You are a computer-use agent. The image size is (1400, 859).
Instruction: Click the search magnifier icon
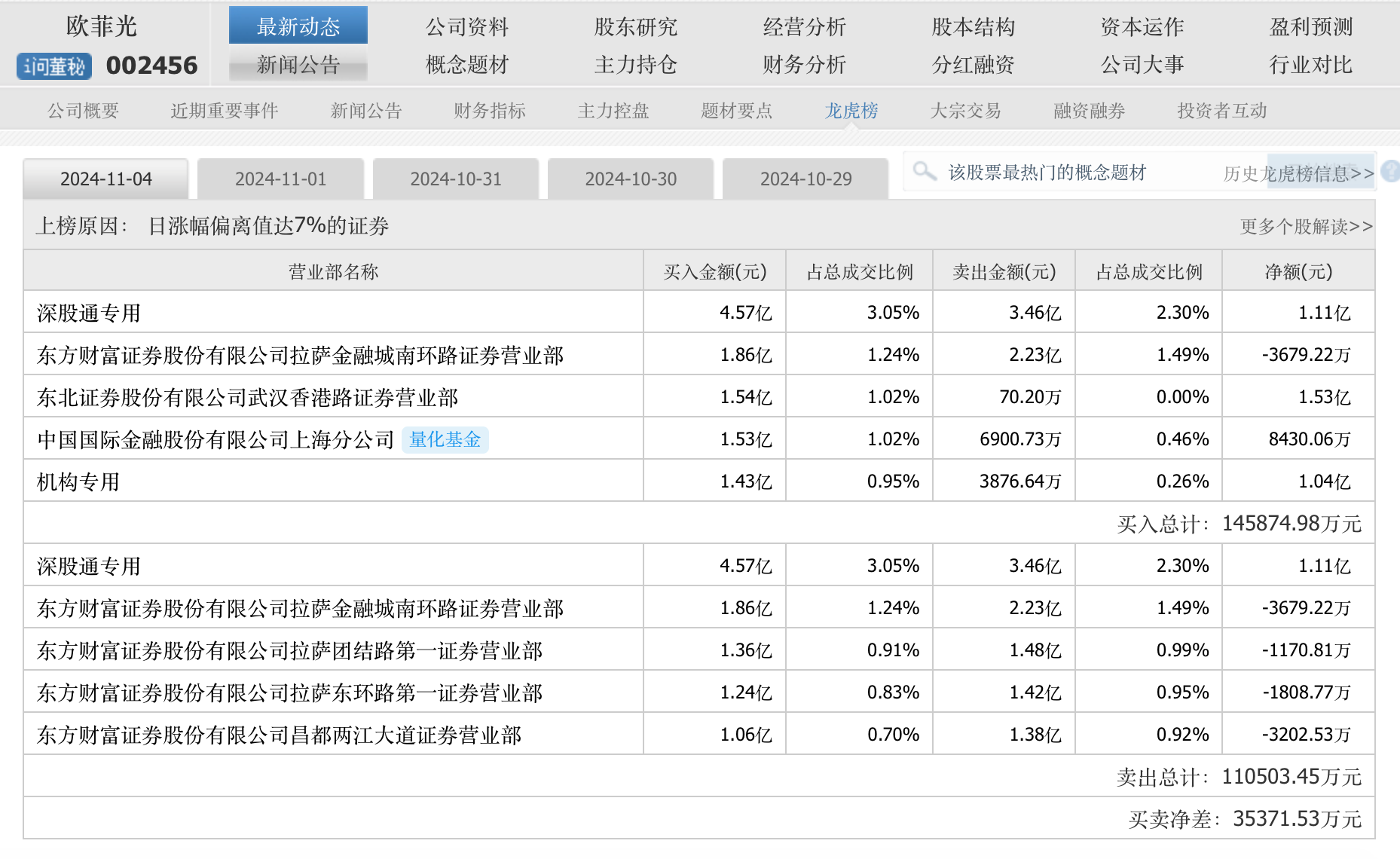pyautogui.click(x=924, y=171)
